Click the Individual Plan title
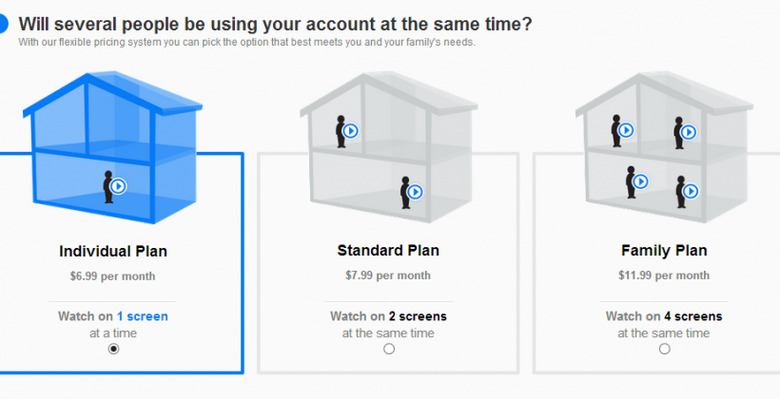The width and height of the screenshot is (780, 399). pos(113,251)
